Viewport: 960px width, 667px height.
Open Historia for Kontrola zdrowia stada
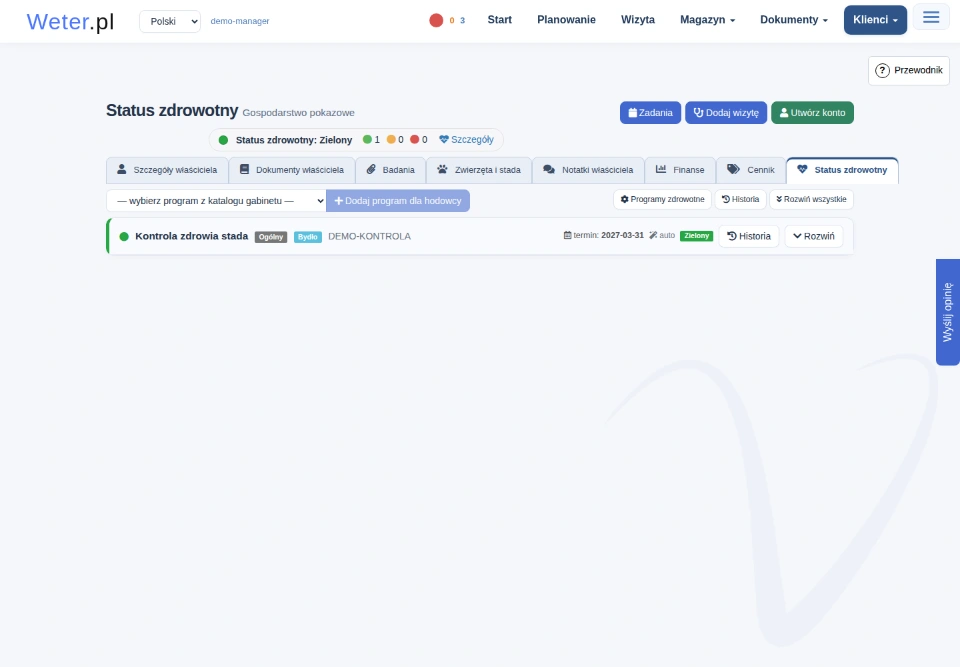(749, 236)
